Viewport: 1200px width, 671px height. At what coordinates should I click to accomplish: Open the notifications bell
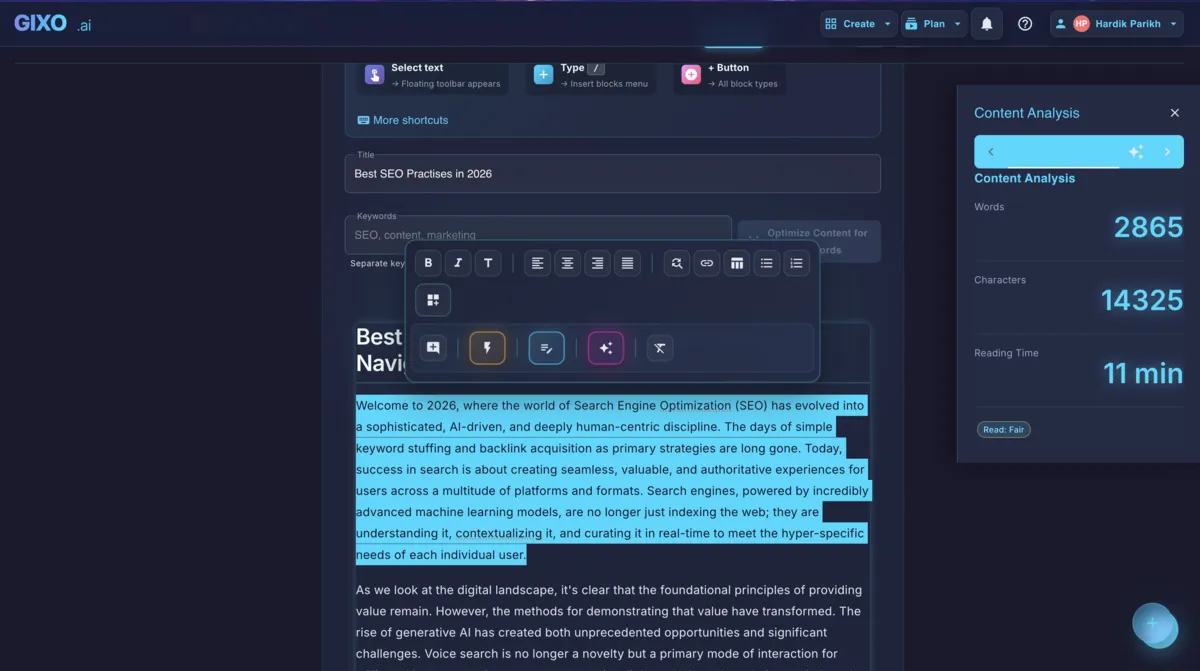click(987, 23)
